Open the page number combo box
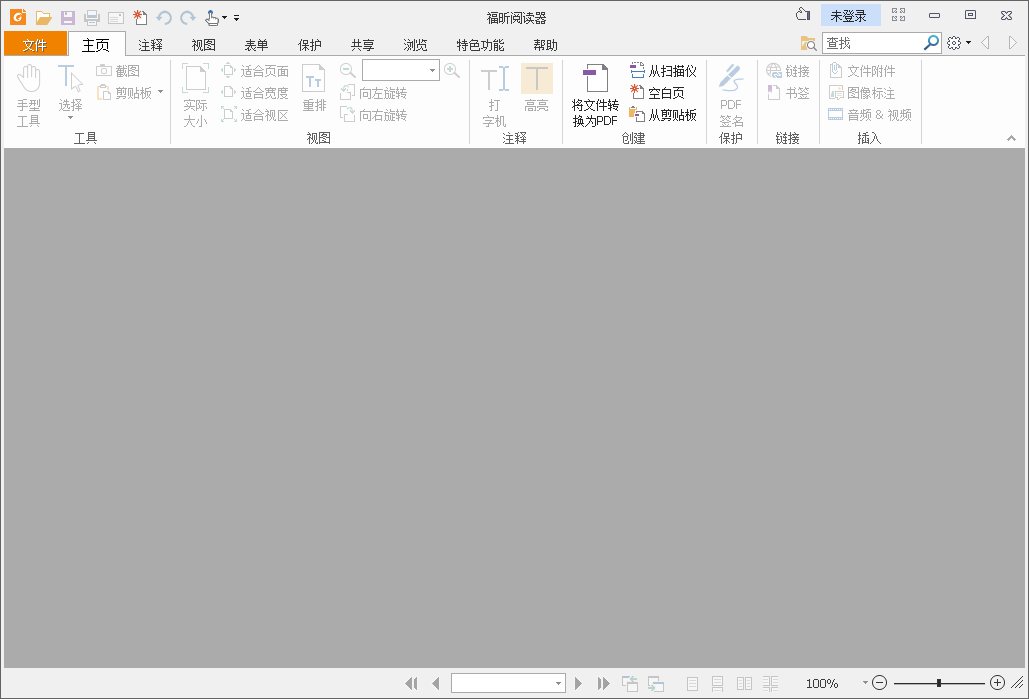The height and width of the screenshot is (699, 1029). pos(508,683)
